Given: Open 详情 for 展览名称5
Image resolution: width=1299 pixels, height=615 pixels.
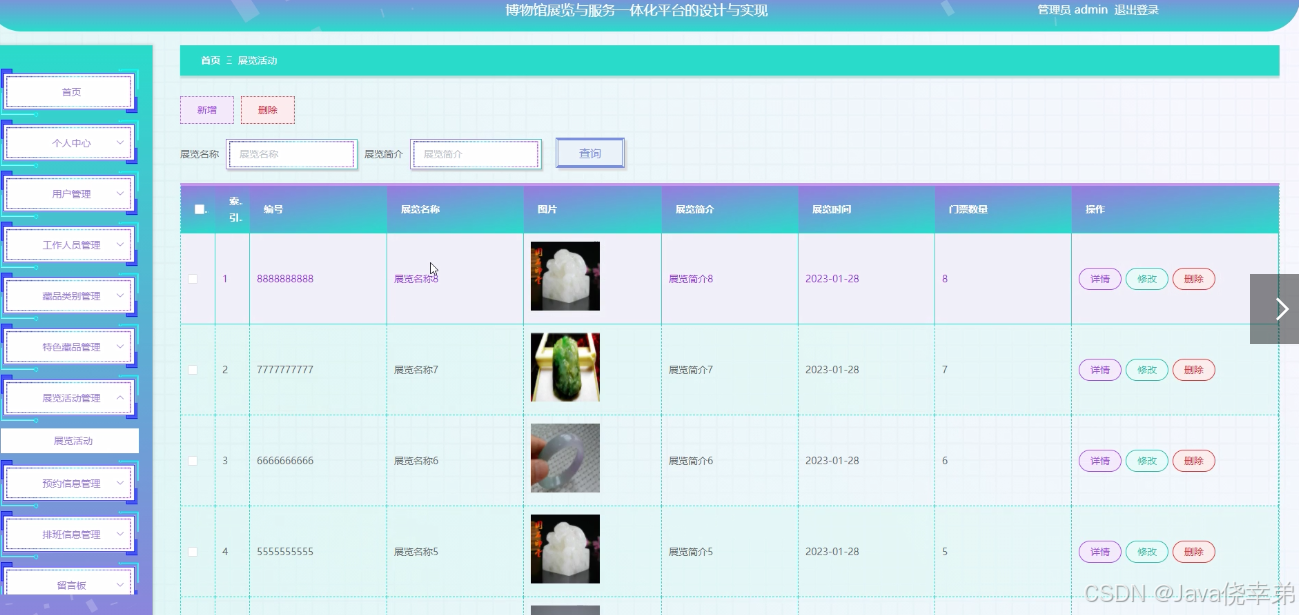Looking at the screenshot, I should tap(1100, 552).
